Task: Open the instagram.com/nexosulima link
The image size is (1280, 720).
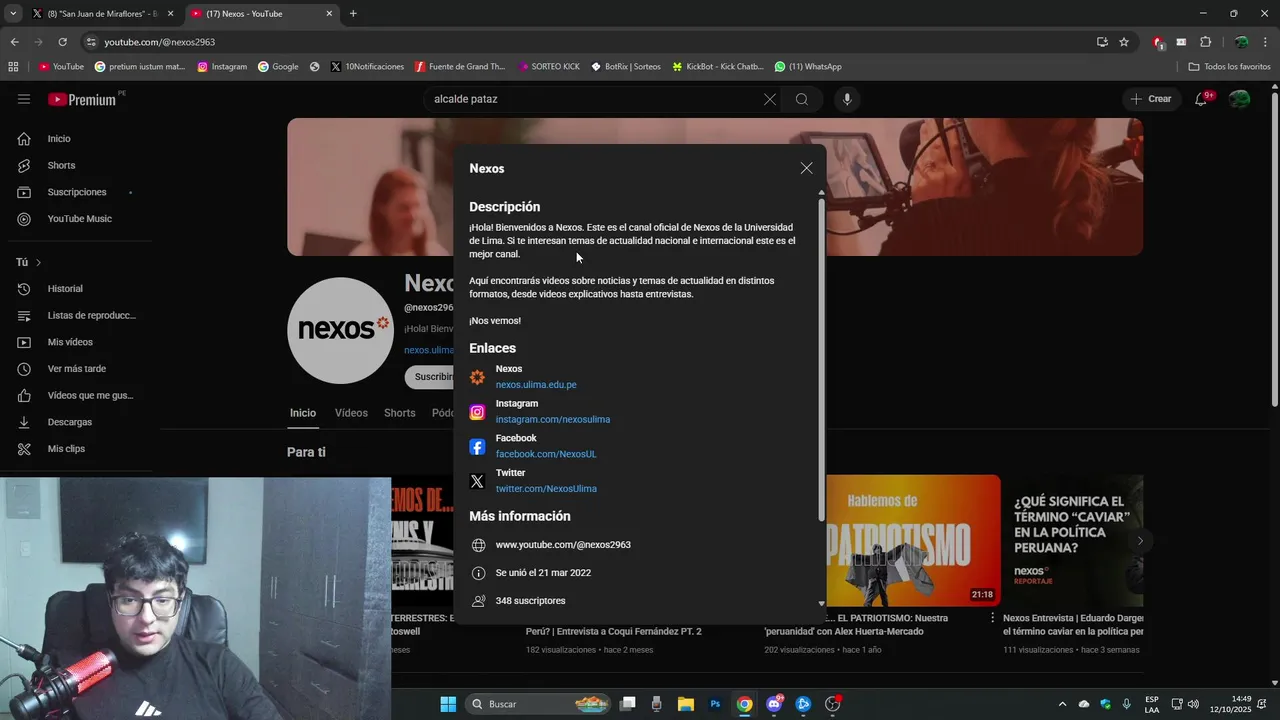Action: (x=552, y=420)
